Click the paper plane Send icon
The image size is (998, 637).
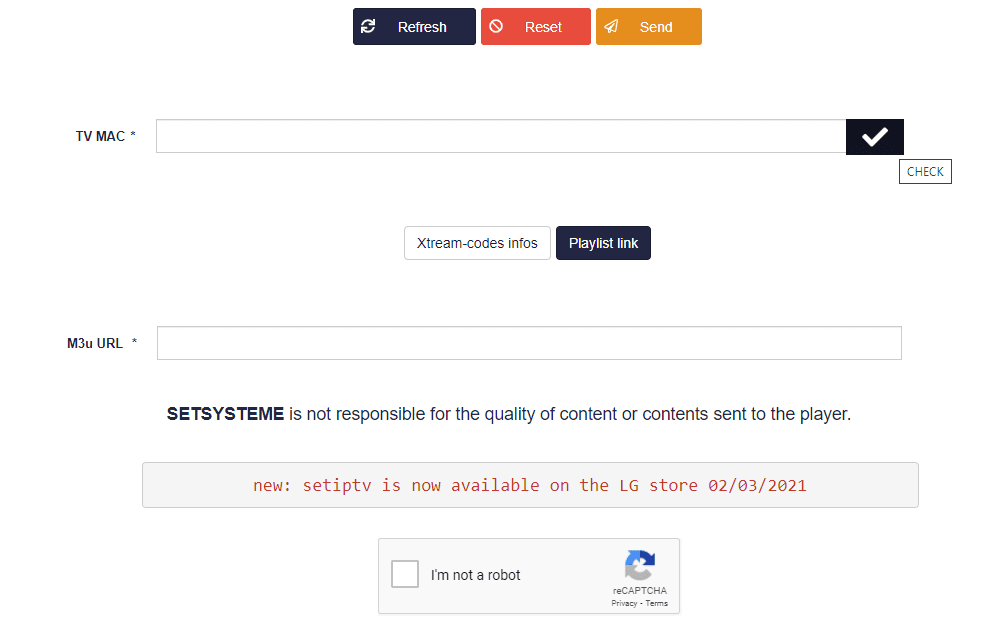(x=611, y=26)
